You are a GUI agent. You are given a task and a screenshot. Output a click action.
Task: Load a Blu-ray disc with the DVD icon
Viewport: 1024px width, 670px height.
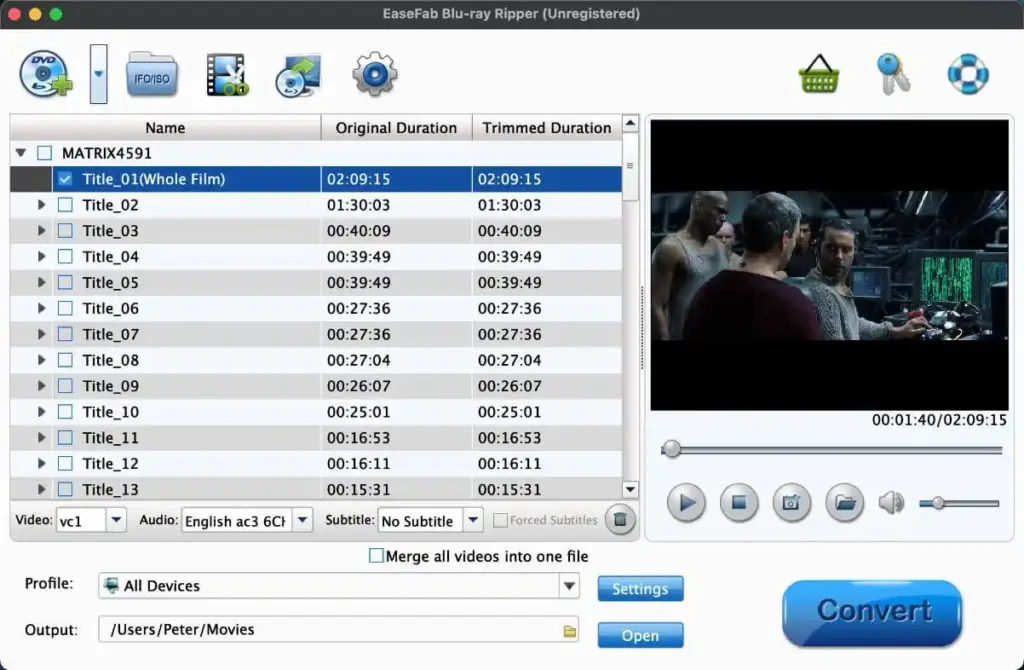pyautogui.click(x=43, y=73)
